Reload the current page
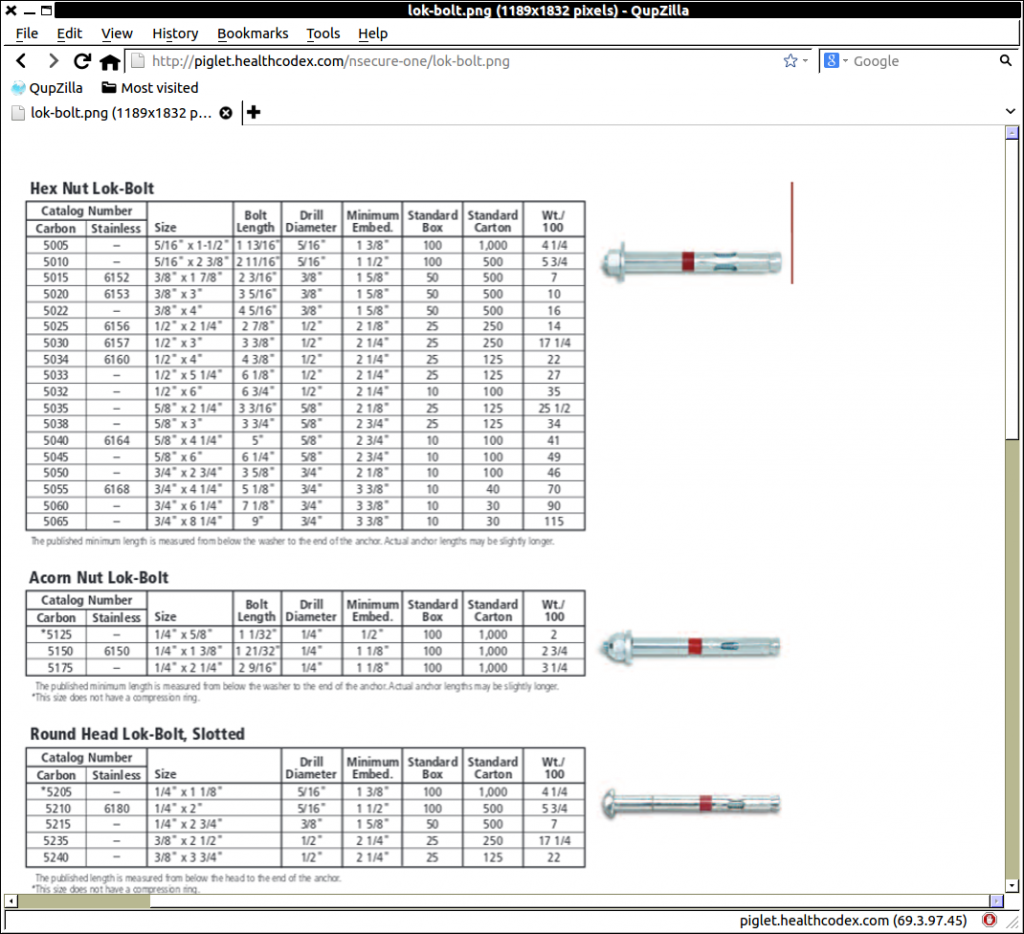Image resolution: width=1024 pixels, height=934 pixels. pos(82,61)
